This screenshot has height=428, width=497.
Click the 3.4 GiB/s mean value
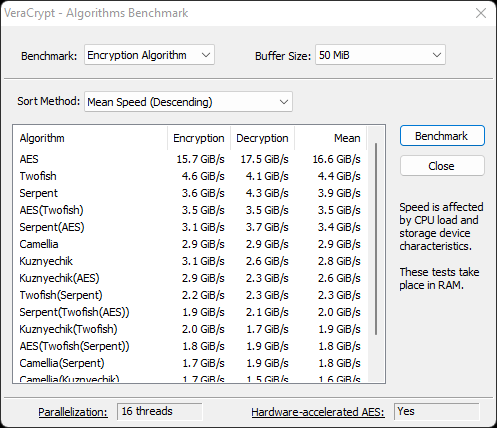(339, 227)
